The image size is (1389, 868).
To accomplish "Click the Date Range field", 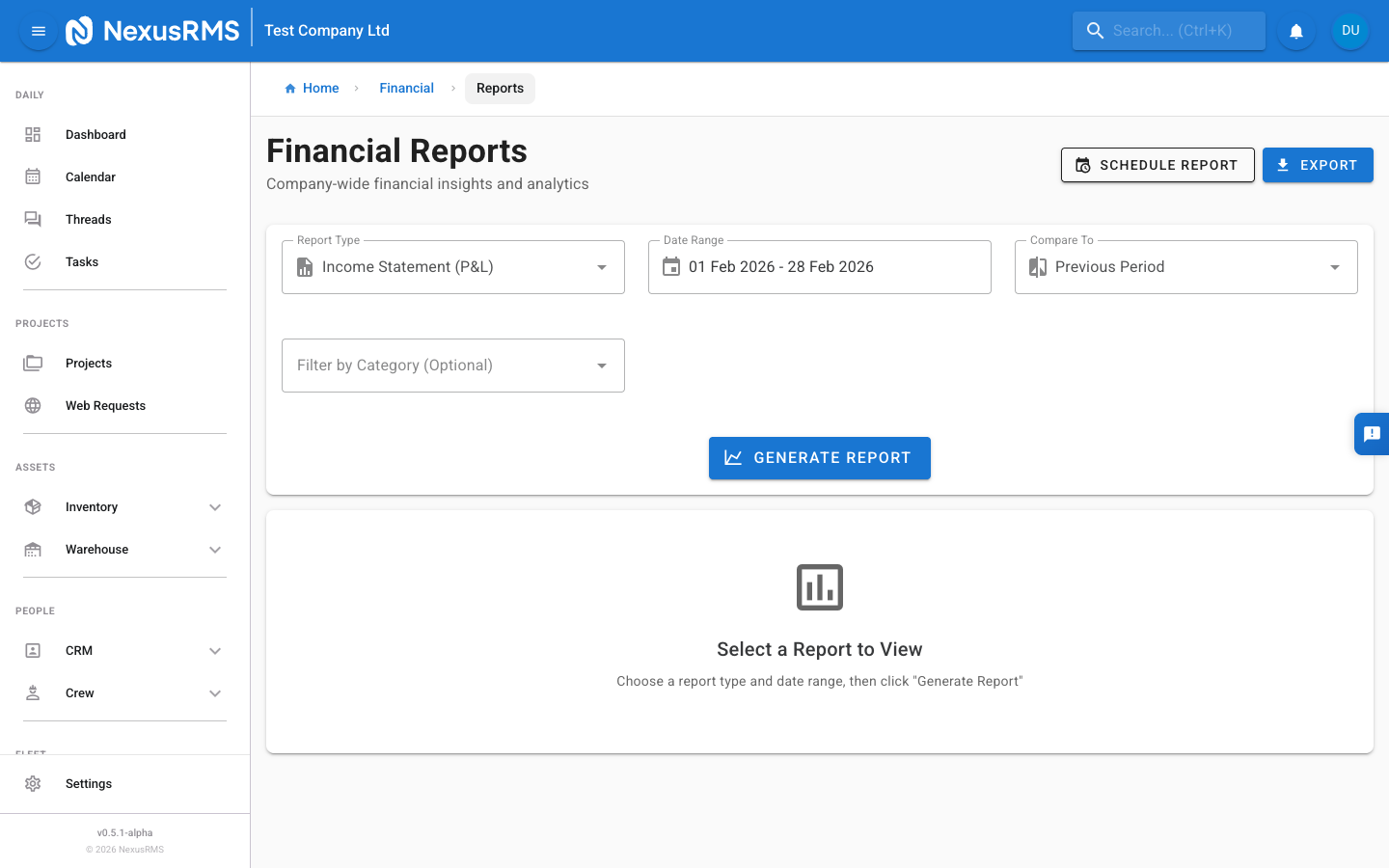I will pyautogui.click(x=819, y=266).
